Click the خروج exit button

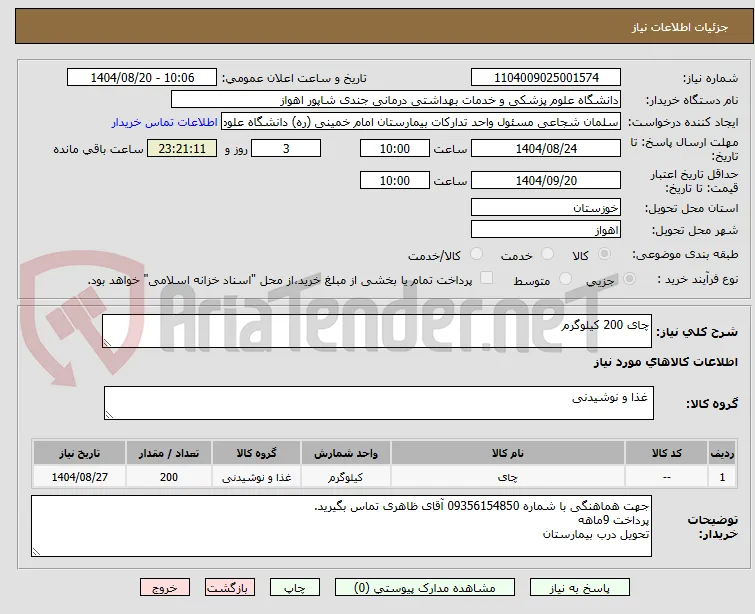(x=165, y=588)
